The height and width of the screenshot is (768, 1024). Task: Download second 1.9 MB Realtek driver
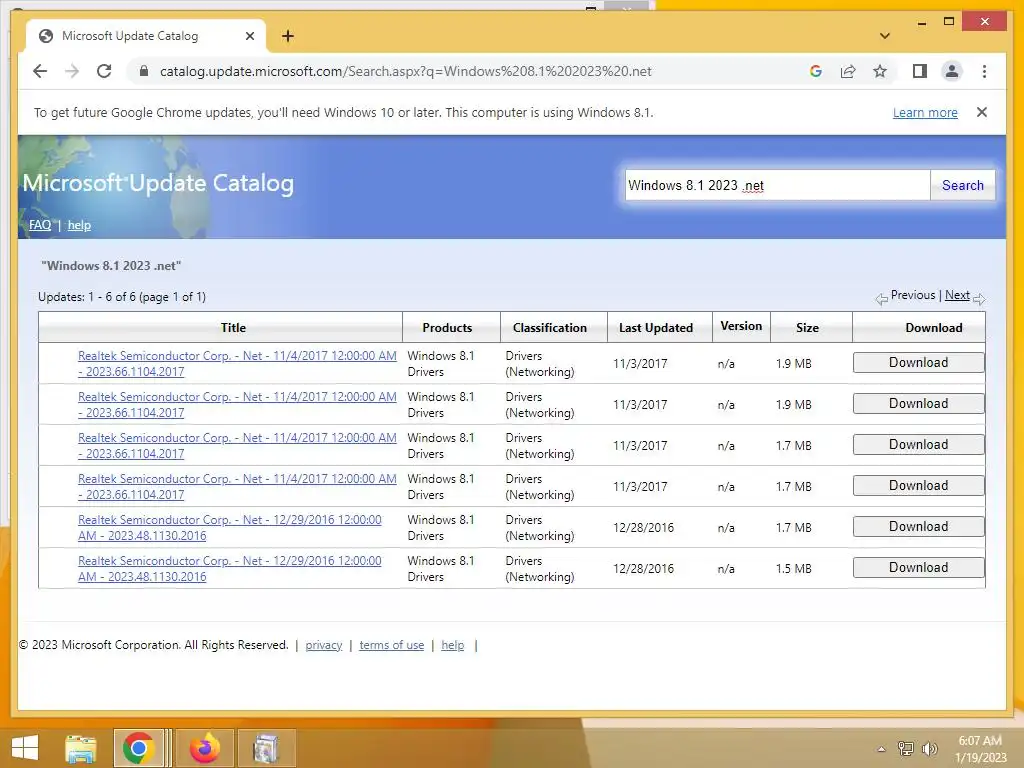pos(918,404)
